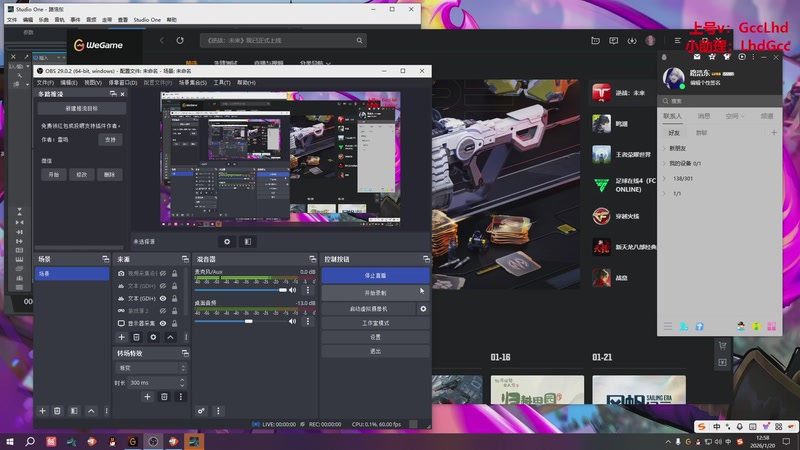This screenshot has width=800, height=450.
Task: Open Desktop Audio channel three-dot options
Action: click(308, 321)
